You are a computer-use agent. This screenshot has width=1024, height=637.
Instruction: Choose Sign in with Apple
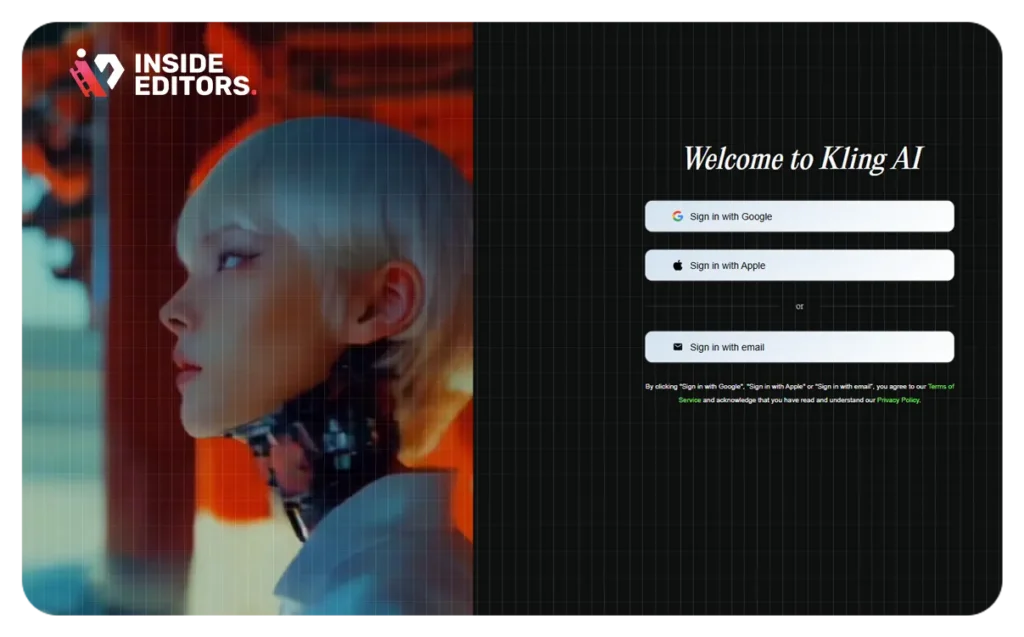[799, 265]
